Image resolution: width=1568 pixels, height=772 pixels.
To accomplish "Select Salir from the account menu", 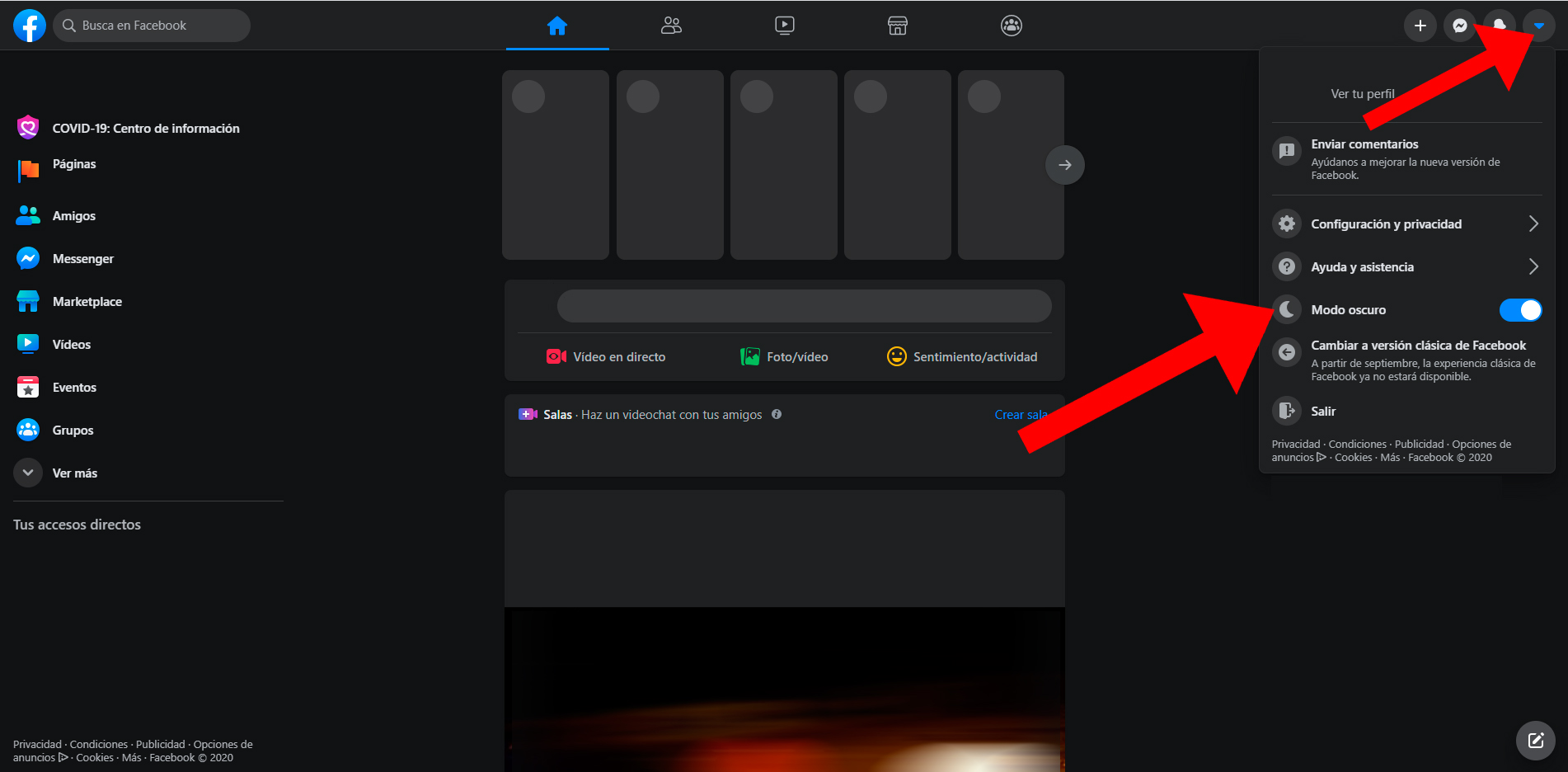I will pos(1322,411).
